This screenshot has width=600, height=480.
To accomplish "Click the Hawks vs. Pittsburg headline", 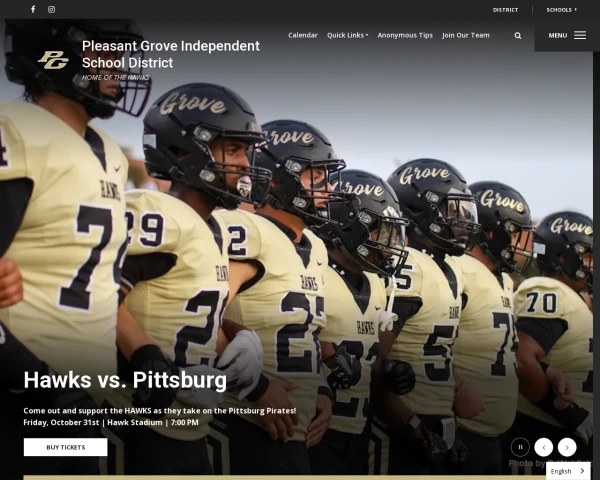I will coord(125,380).
